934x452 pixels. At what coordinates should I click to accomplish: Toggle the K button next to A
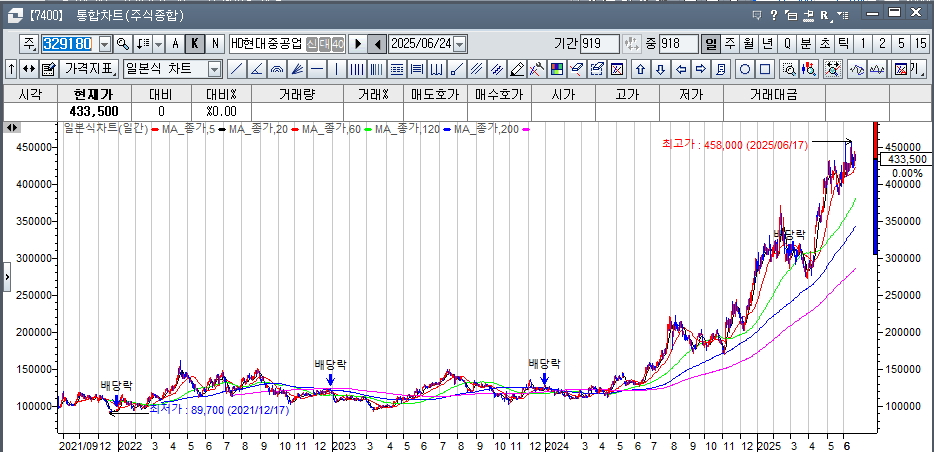[195, 44]
